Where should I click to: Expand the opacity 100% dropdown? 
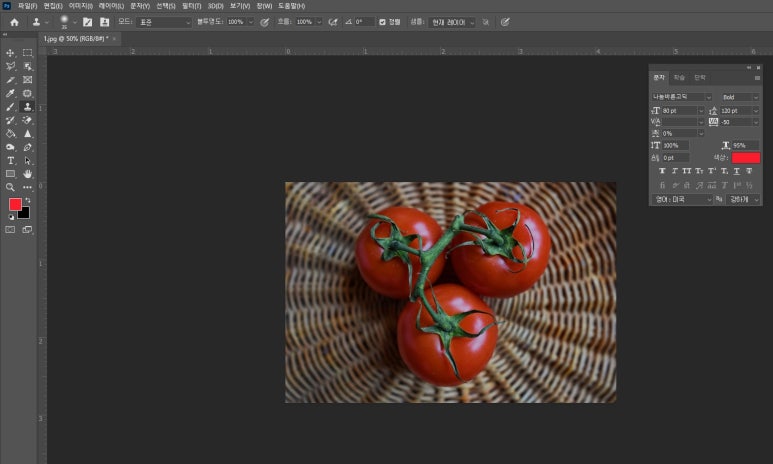click(251, 22)
